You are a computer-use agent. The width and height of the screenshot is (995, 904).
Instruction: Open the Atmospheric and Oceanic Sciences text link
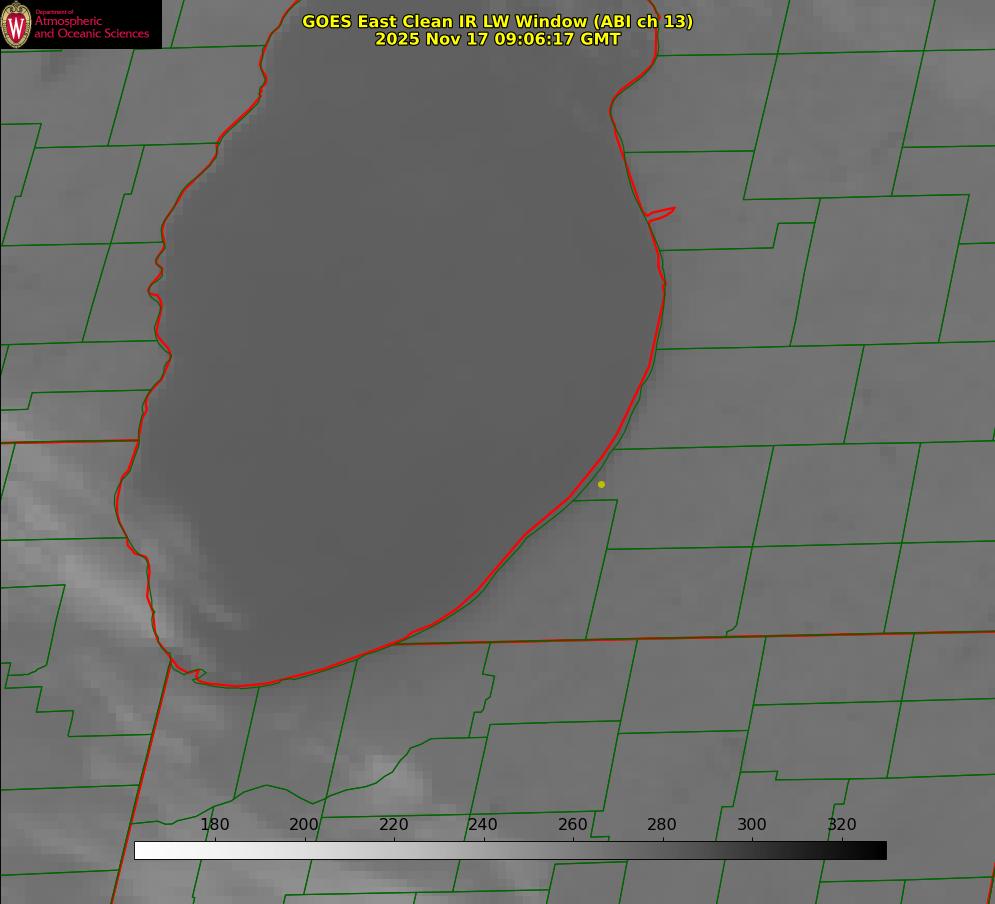pos(91,28)
